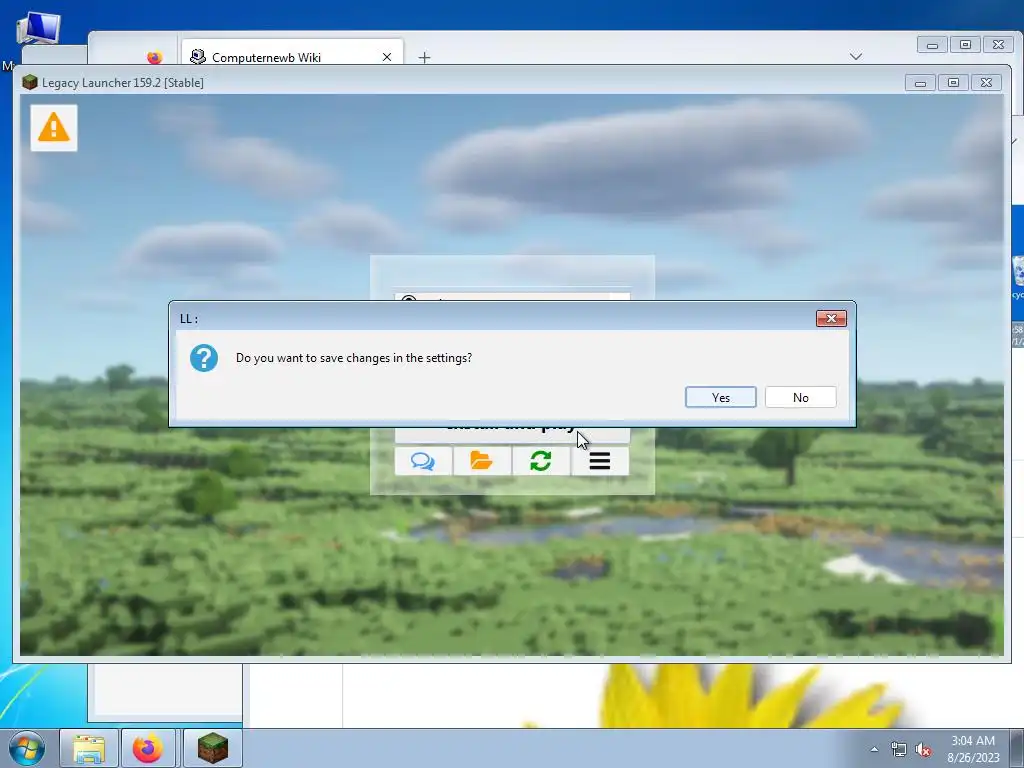Image resolution: width=1024 pixels, height=768 pixels.
Task: Click the Firefox logo beside the tabs
Action: tap(155, 57)
